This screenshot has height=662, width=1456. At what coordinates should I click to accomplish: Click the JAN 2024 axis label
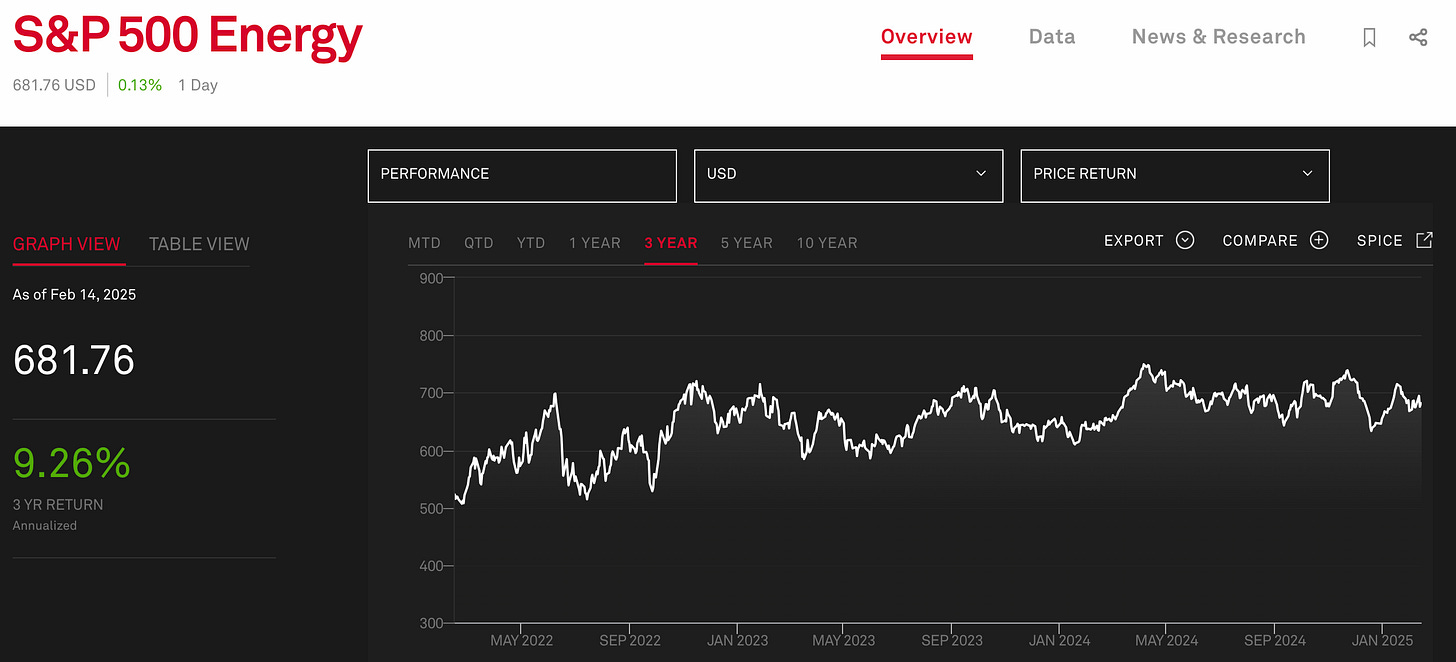(1060, 640)
